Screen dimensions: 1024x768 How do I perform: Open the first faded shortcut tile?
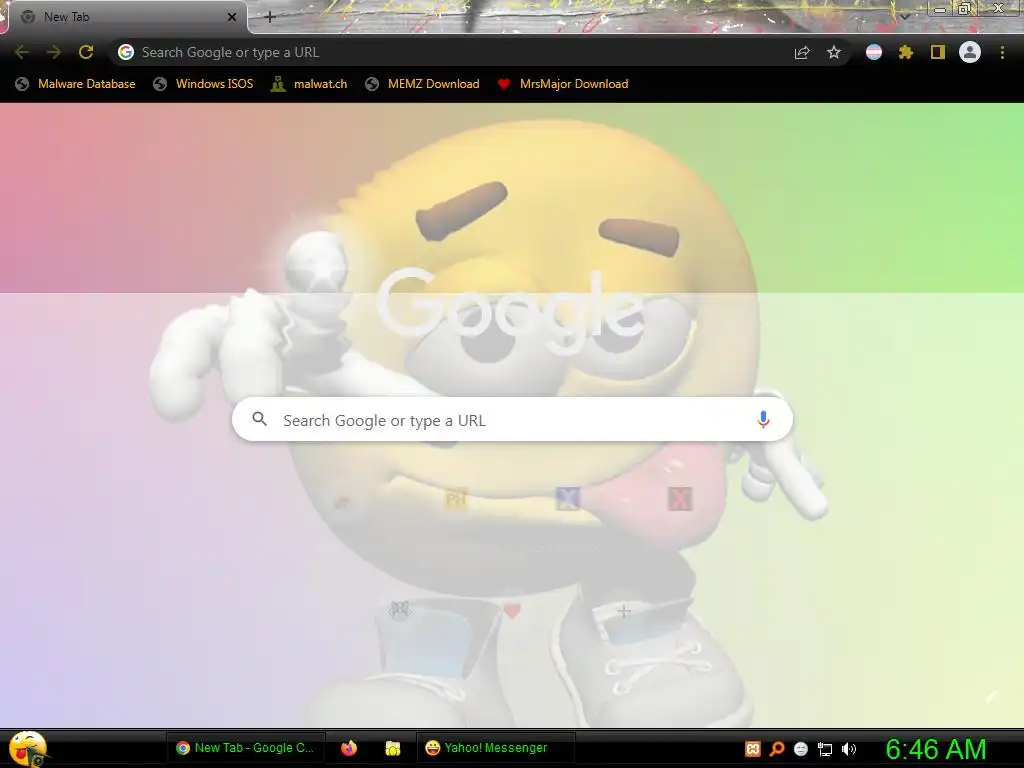pyautogui.click(x=344, y=502)
